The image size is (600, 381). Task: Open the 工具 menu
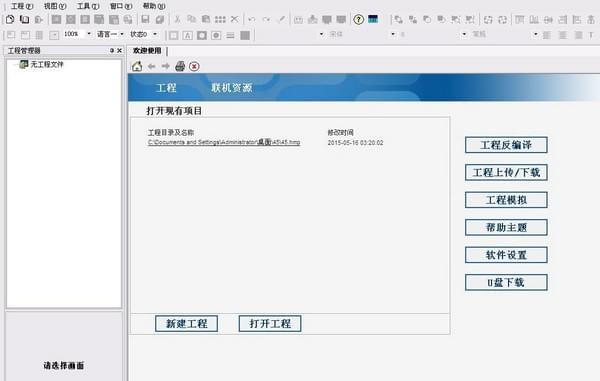(88, 6)
